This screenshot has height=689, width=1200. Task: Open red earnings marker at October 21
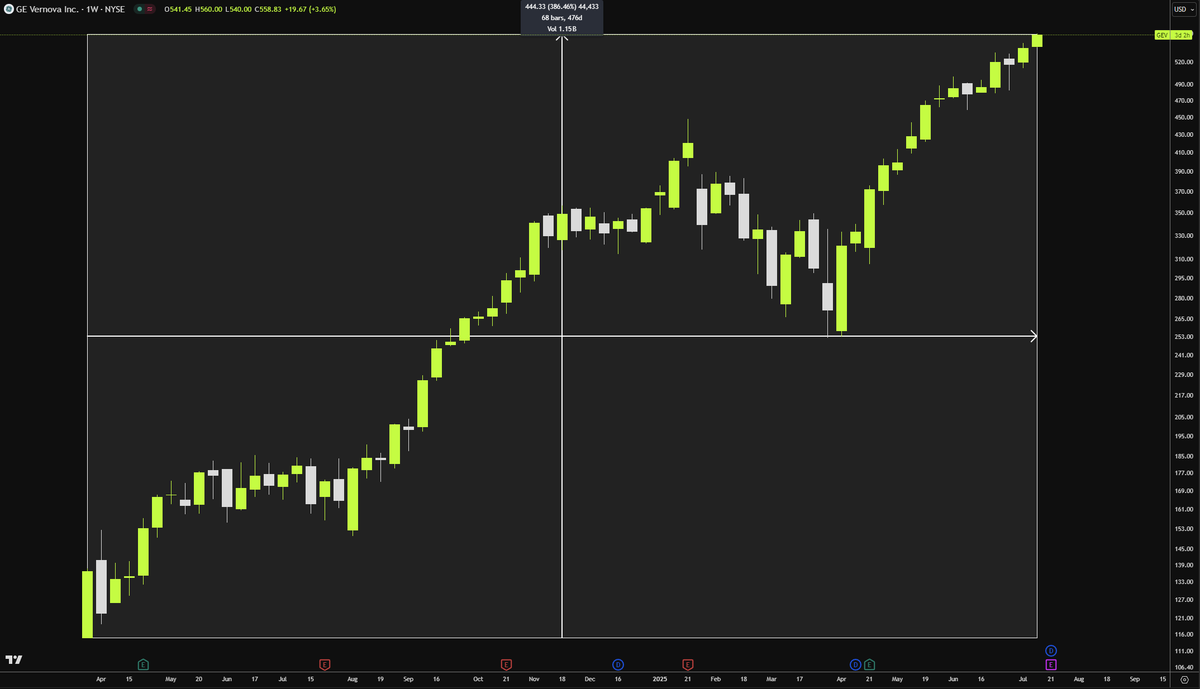point(506,664)
